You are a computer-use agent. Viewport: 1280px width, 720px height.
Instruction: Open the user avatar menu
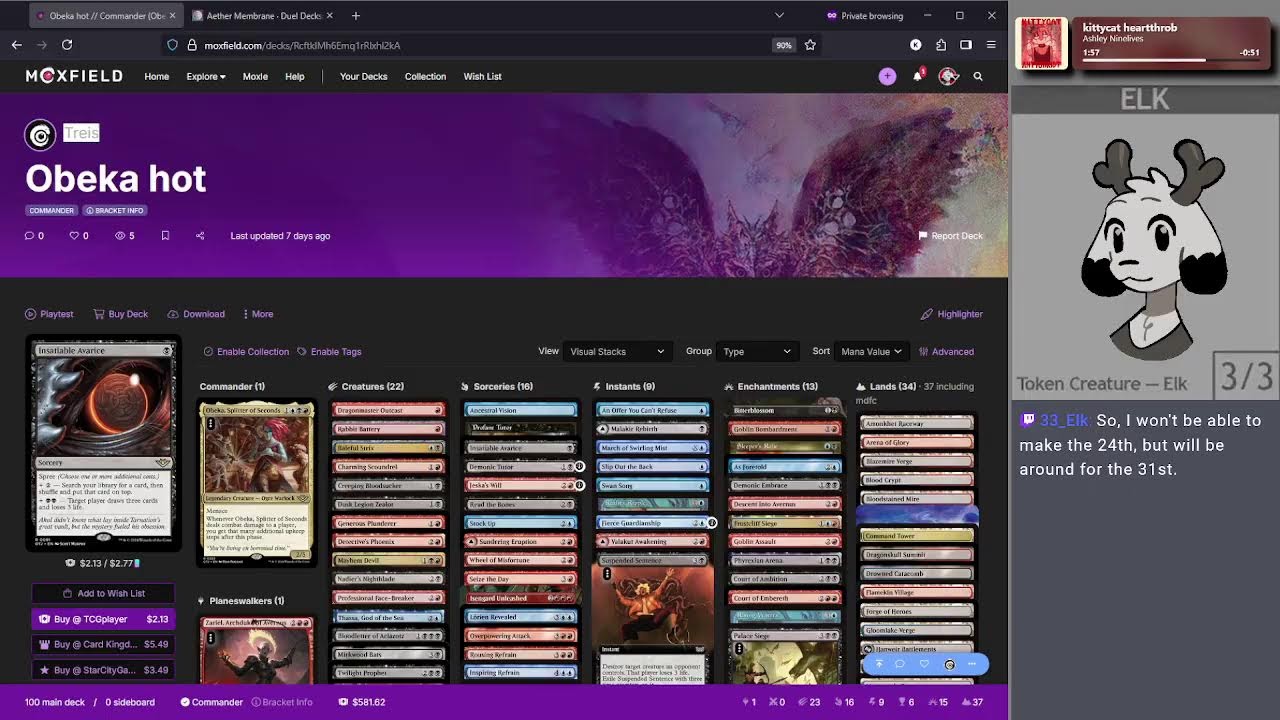[x=948, y=76]
